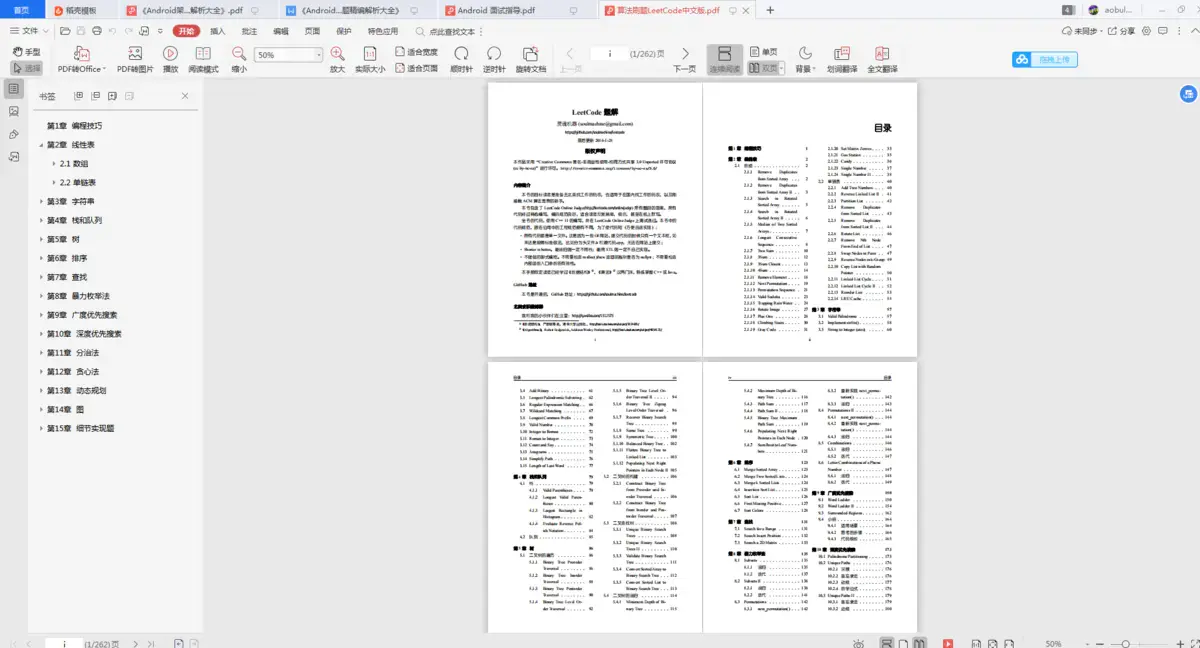Image resolution: width=1200 pixels, height=648 pixels.
Task: Open the 保护 protect tab
Action: tap(344, 31)
